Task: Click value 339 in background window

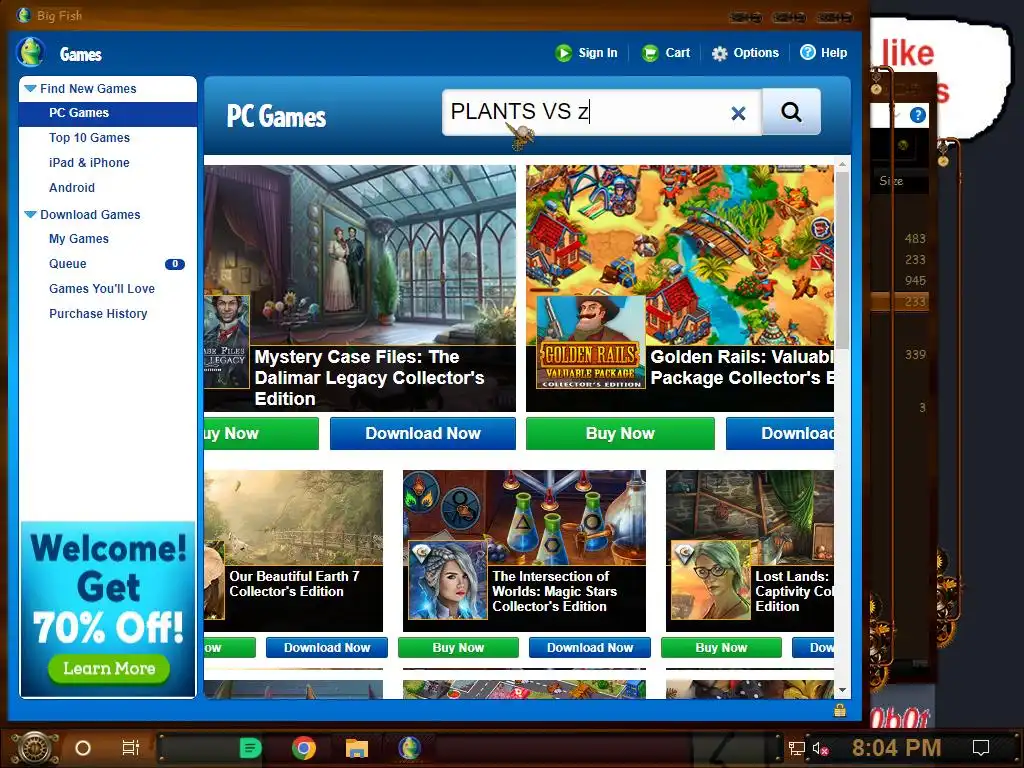Action: [915, 355]
